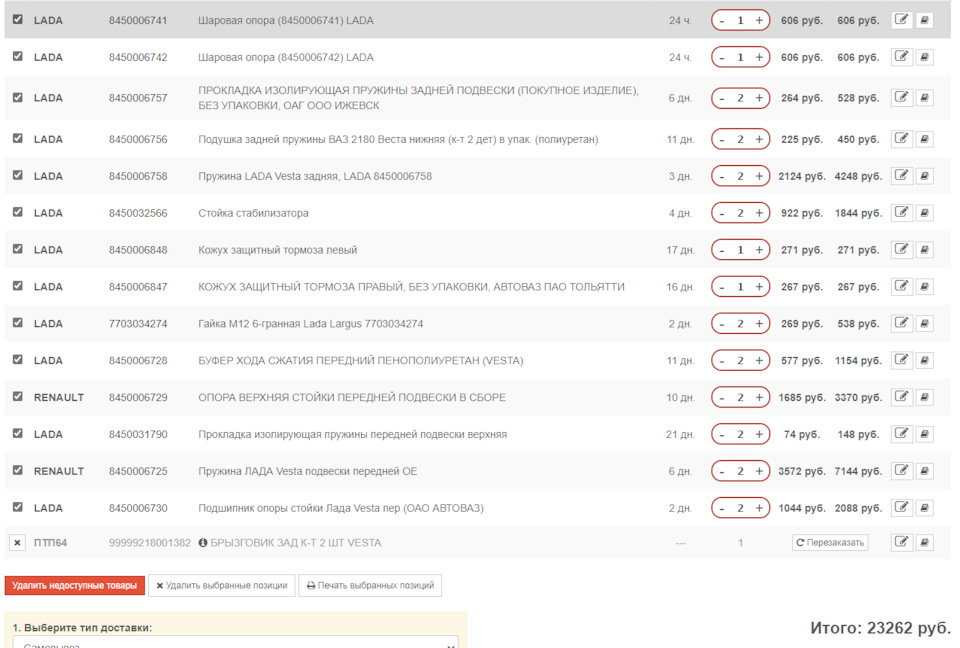Click the book icon for part 8450006758
Image resolution: width=960 pixels, height=648 pixels.
pos(924,176)
